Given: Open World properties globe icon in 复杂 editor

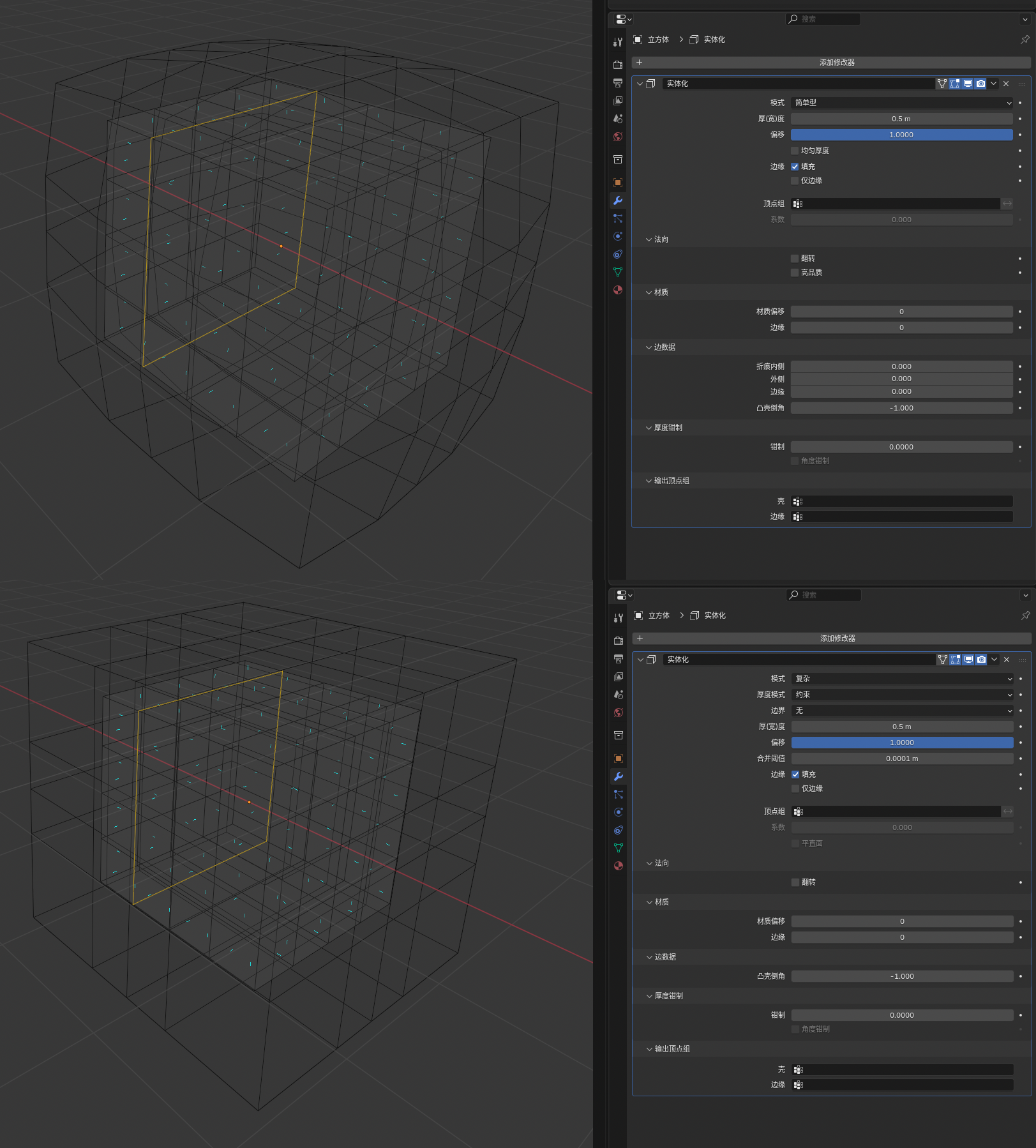Looking at the screenshot, I should click(619, 713).
